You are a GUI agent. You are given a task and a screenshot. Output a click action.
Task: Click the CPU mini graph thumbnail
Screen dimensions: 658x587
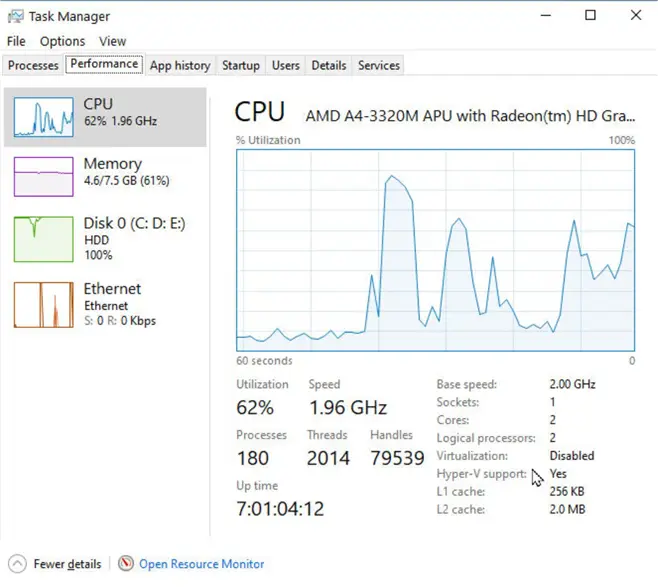[x=43, y=117]
